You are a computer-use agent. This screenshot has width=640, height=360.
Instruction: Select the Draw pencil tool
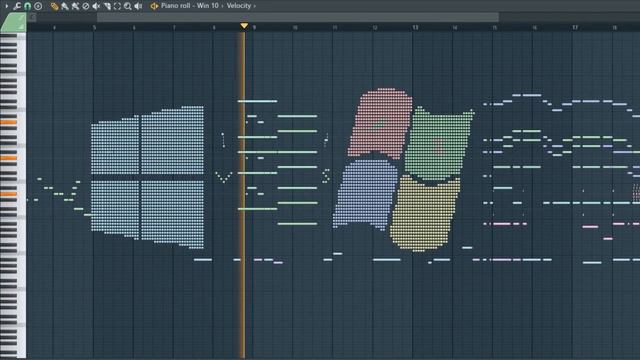click(x=54, y=6)
